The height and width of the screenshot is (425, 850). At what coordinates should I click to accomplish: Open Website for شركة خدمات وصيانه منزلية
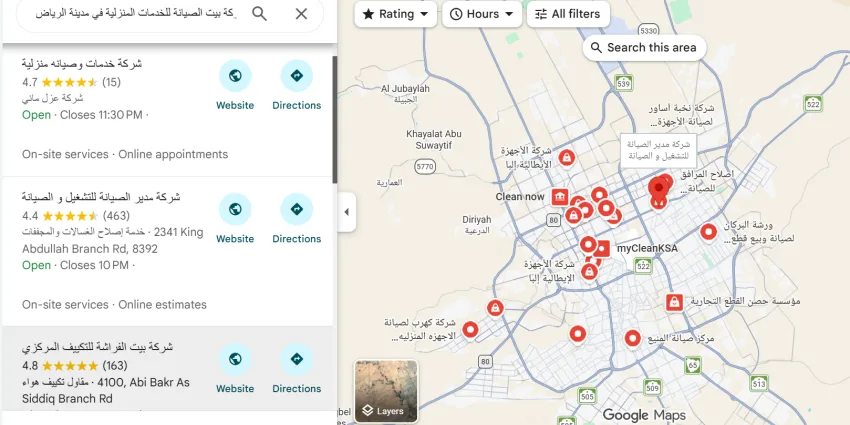pos(235,85)
